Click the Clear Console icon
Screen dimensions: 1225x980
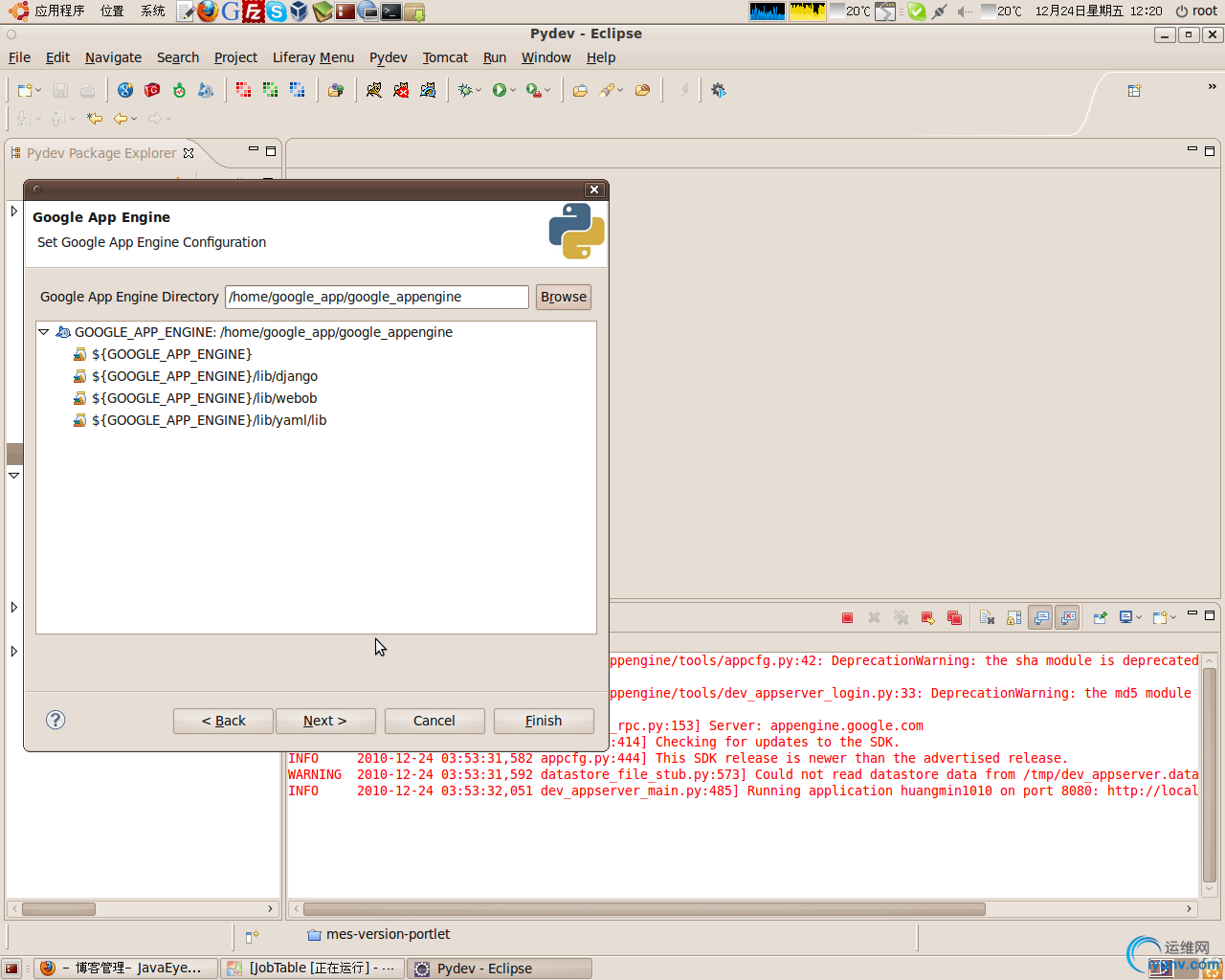pos(987,618)
